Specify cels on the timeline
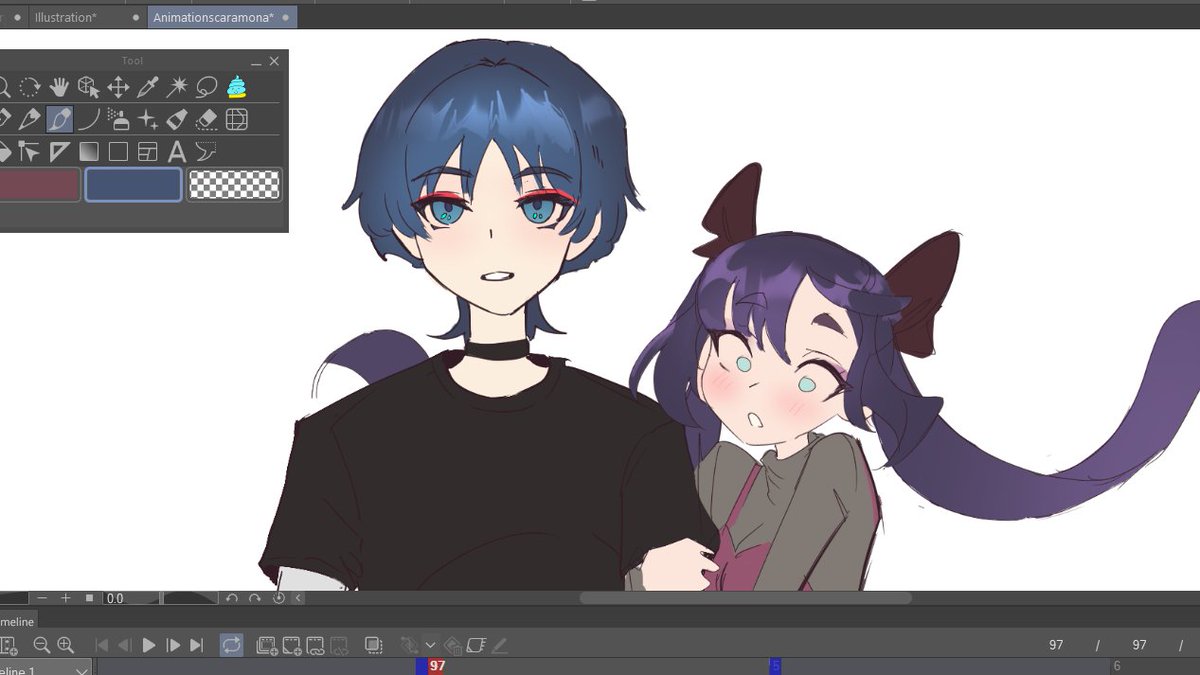 pos(315,646)
